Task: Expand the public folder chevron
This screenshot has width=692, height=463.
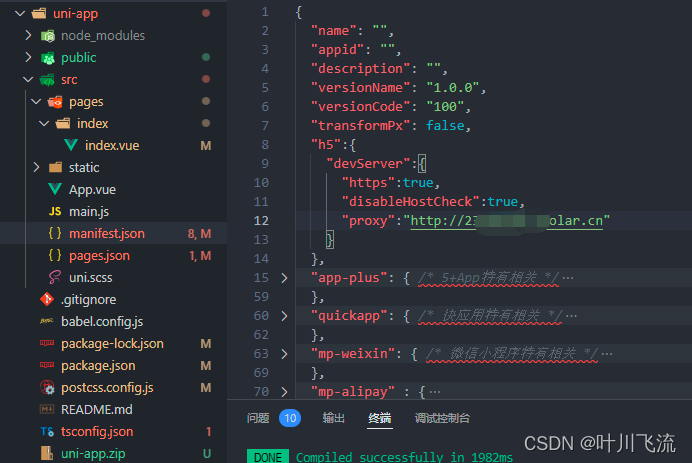Action: 28,57
